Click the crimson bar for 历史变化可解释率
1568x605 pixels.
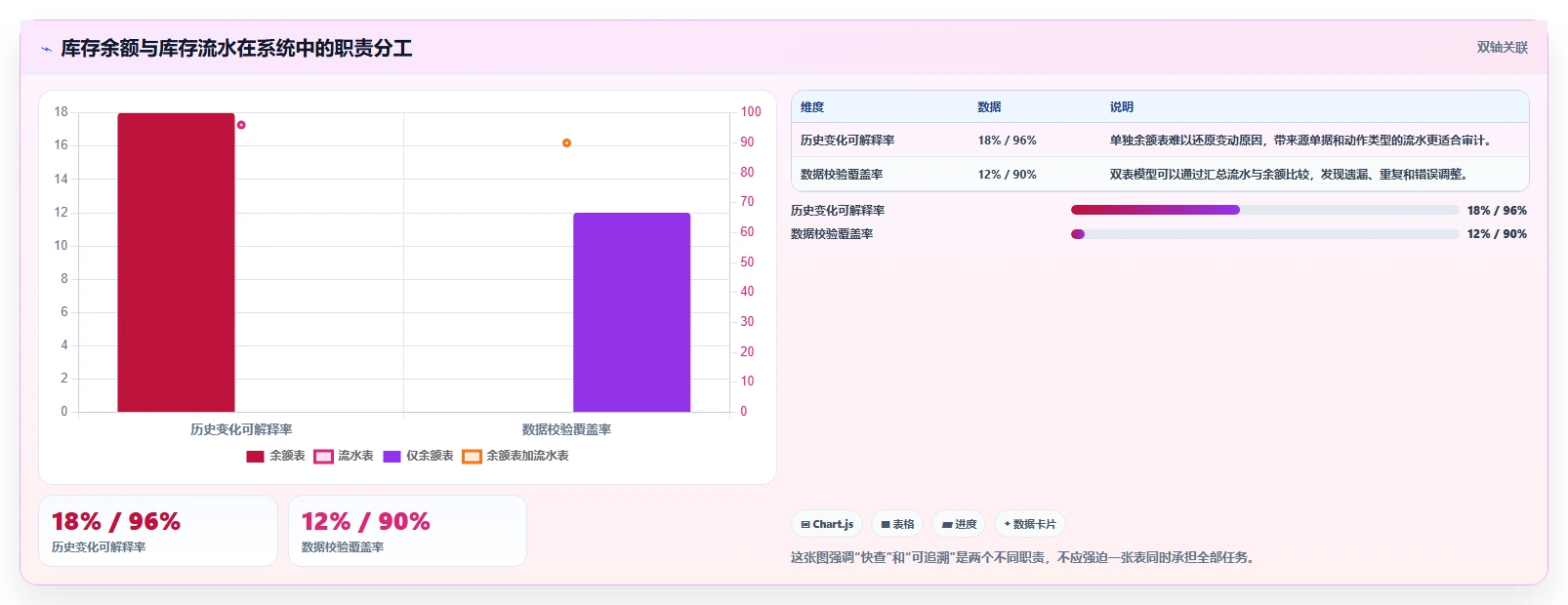click(x=176, y=262)
